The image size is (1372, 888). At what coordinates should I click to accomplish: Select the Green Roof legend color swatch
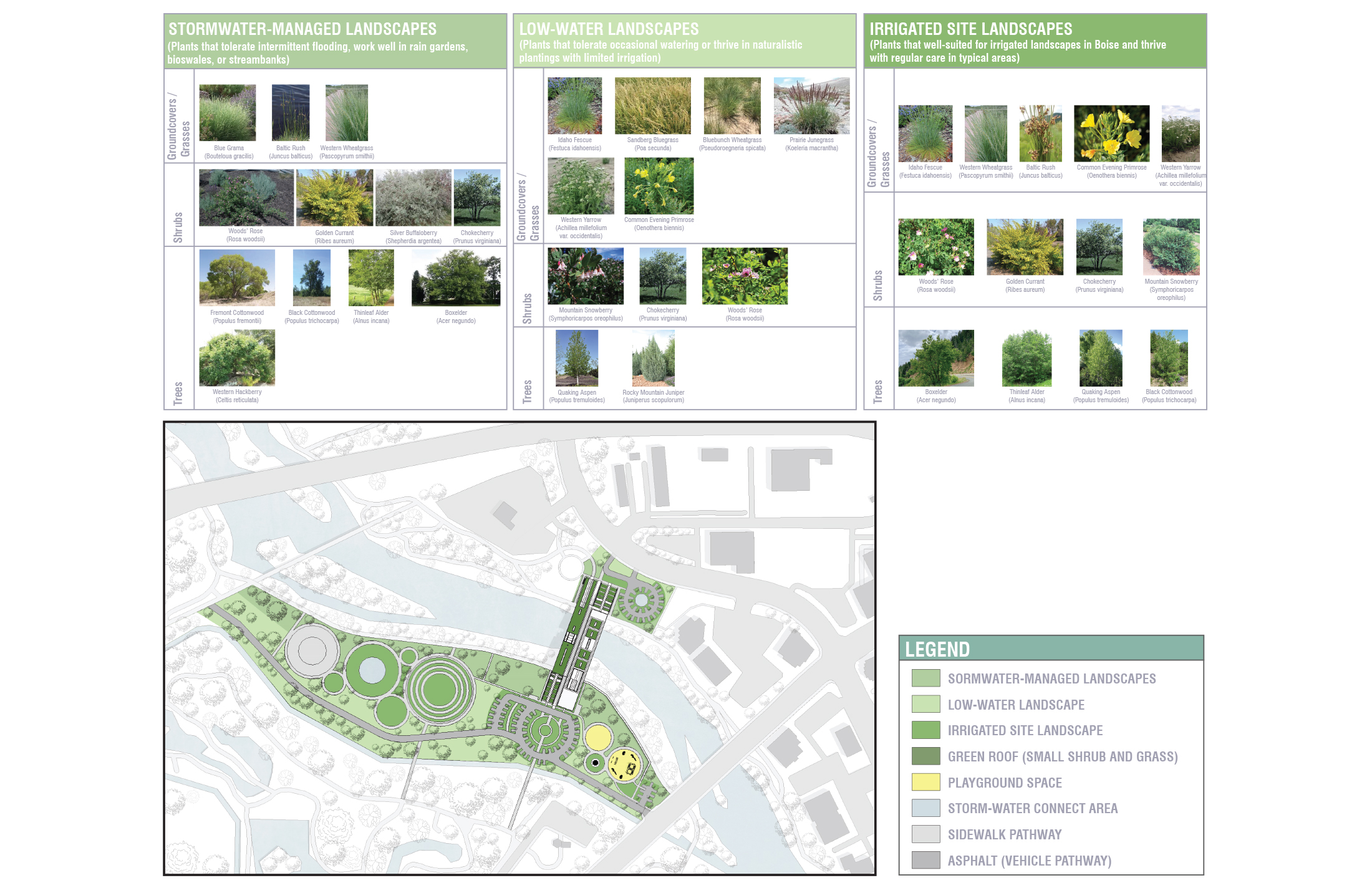925,756
